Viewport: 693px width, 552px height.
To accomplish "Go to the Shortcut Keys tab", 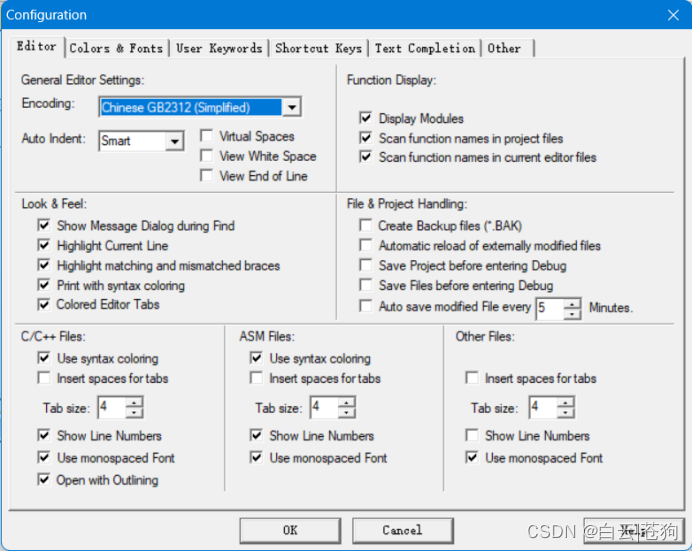I will [x=318, y=48].
